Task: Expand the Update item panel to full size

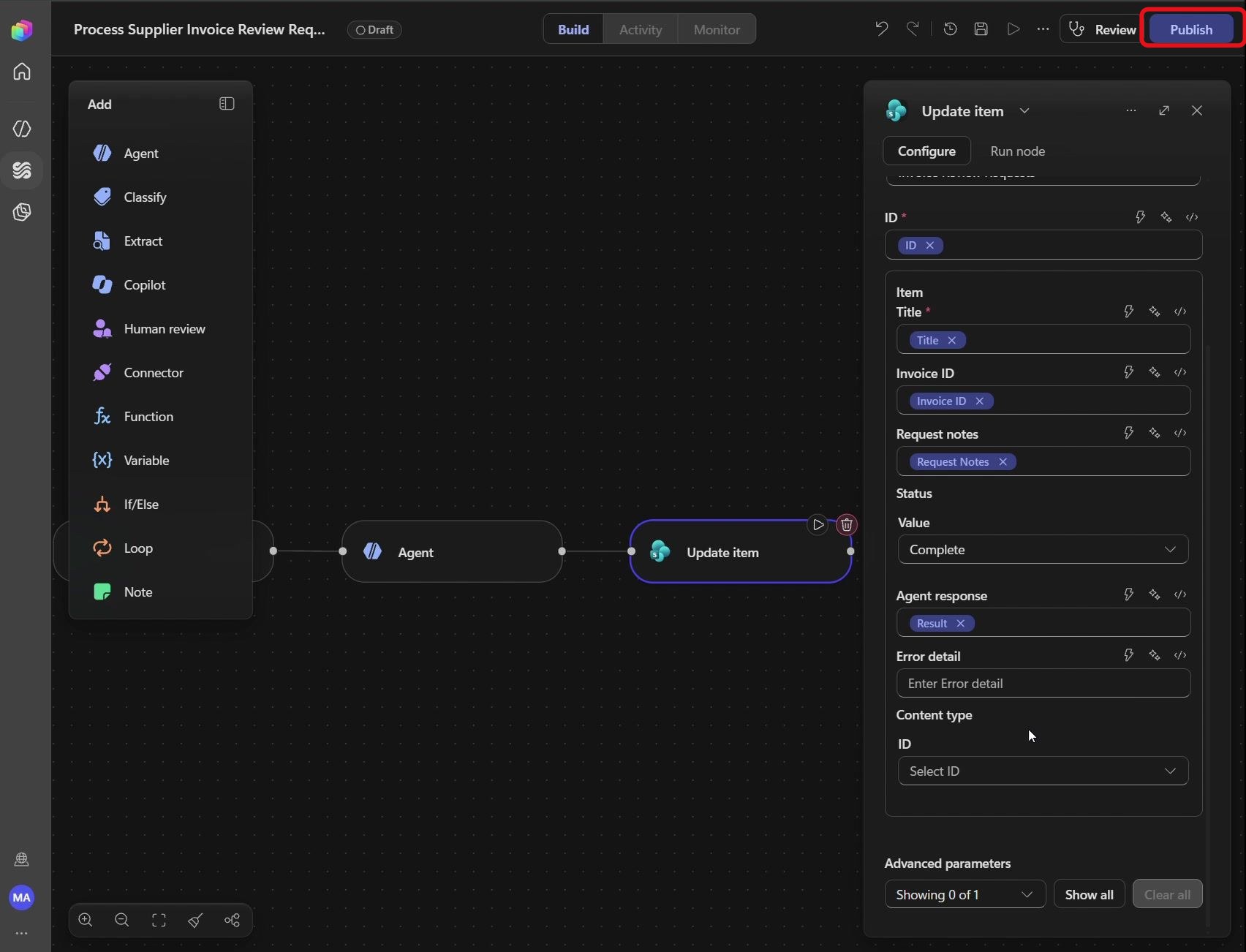Action: click(1164, 110)
